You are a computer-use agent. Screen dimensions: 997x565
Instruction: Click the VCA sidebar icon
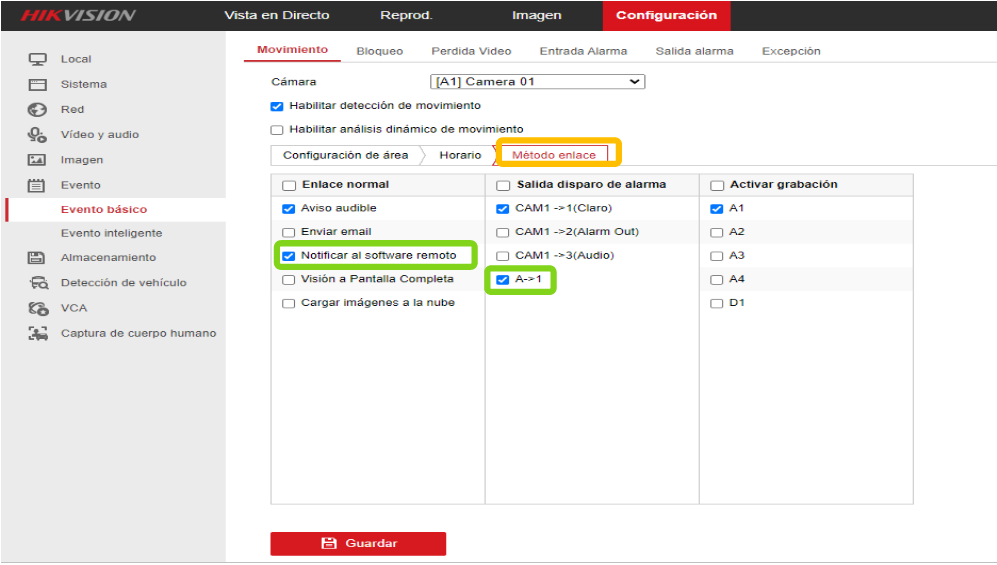38,308
